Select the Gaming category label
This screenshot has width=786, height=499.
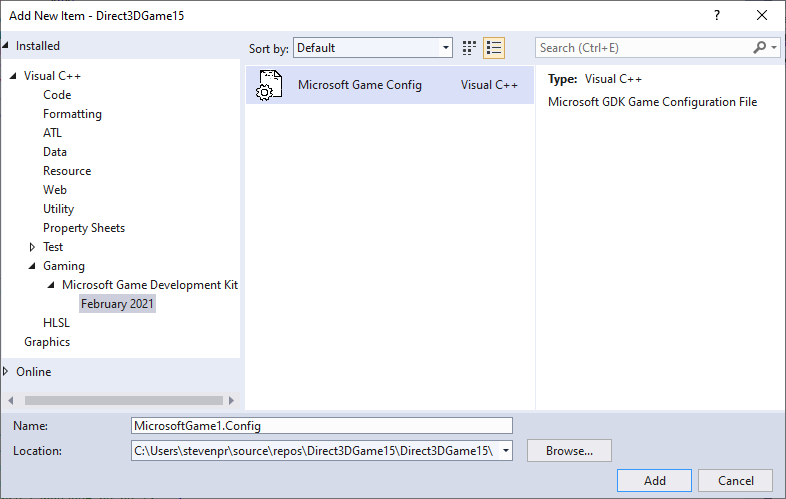click(x=64, y=266)
